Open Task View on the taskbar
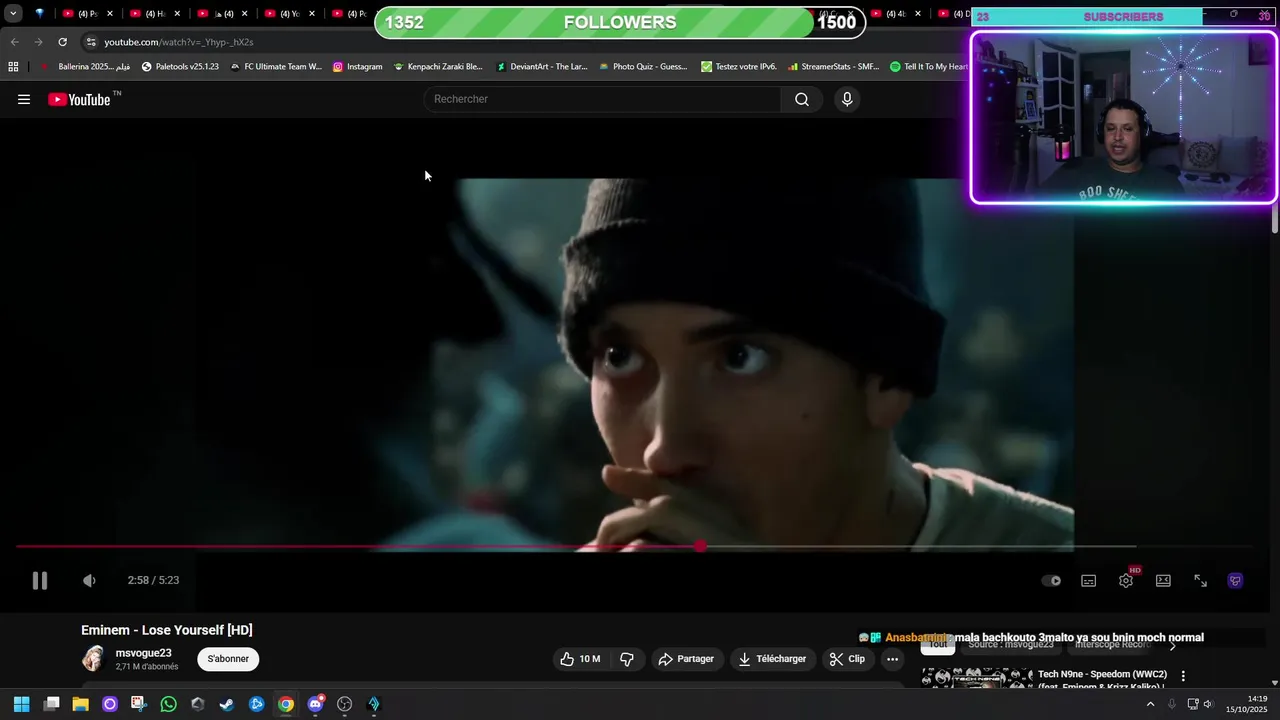The image size is (1280, 720). 51,704
